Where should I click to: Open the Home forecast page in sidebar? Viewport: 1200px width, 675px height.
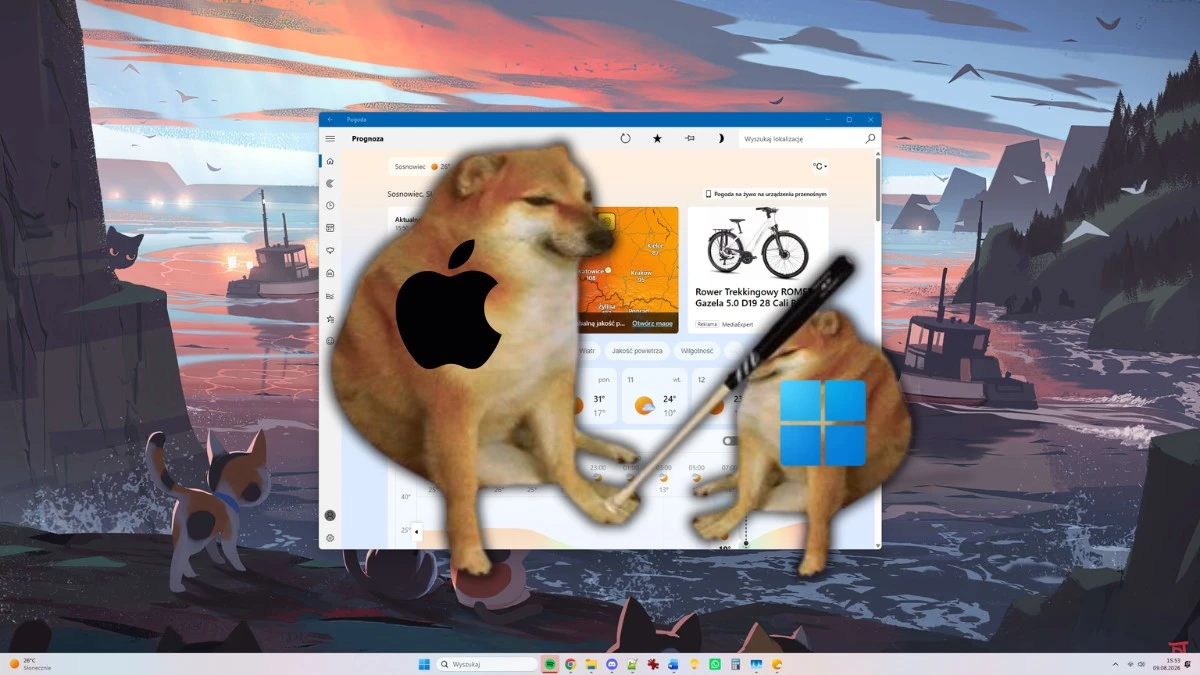click(x=330, y=161)
